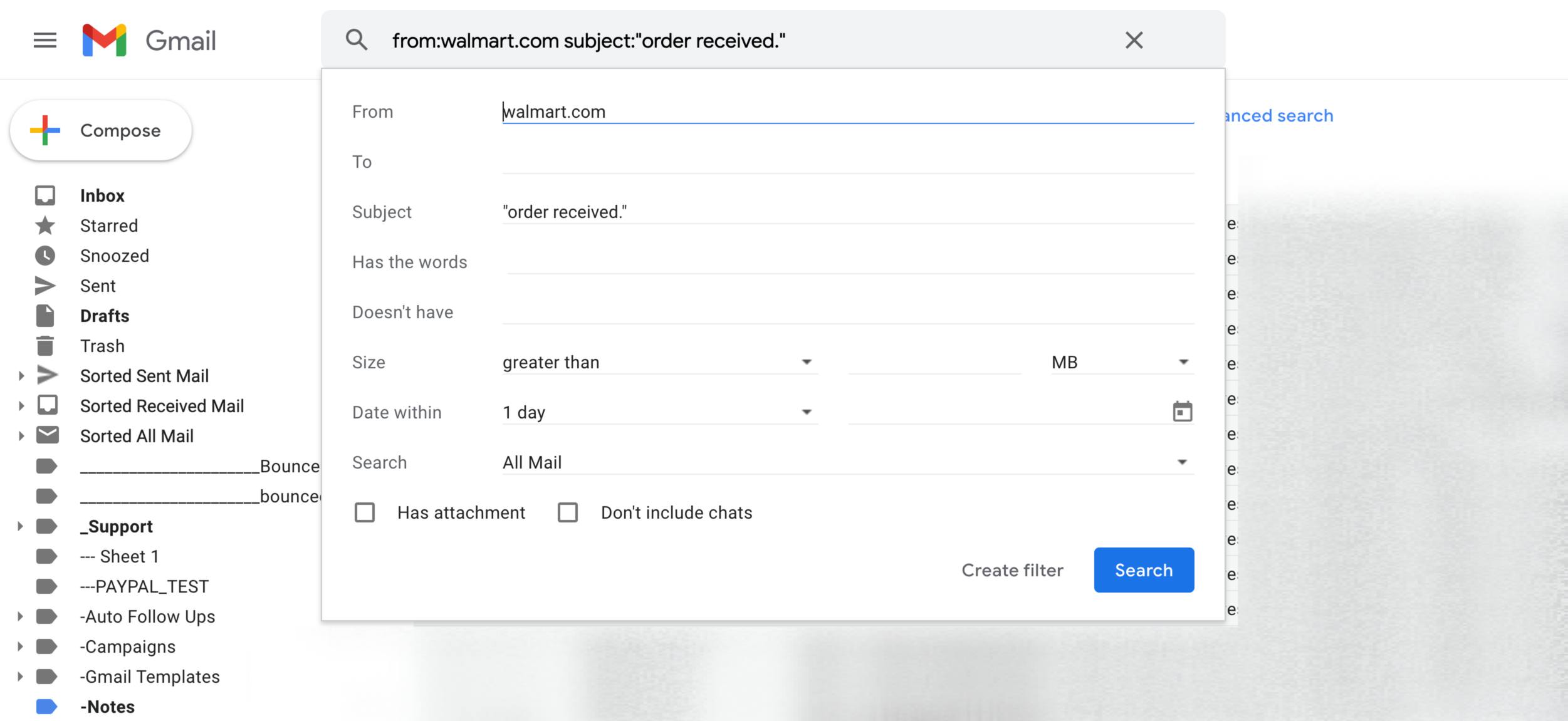
Task: Click the Trash bin icon
Action: point(45,346)
